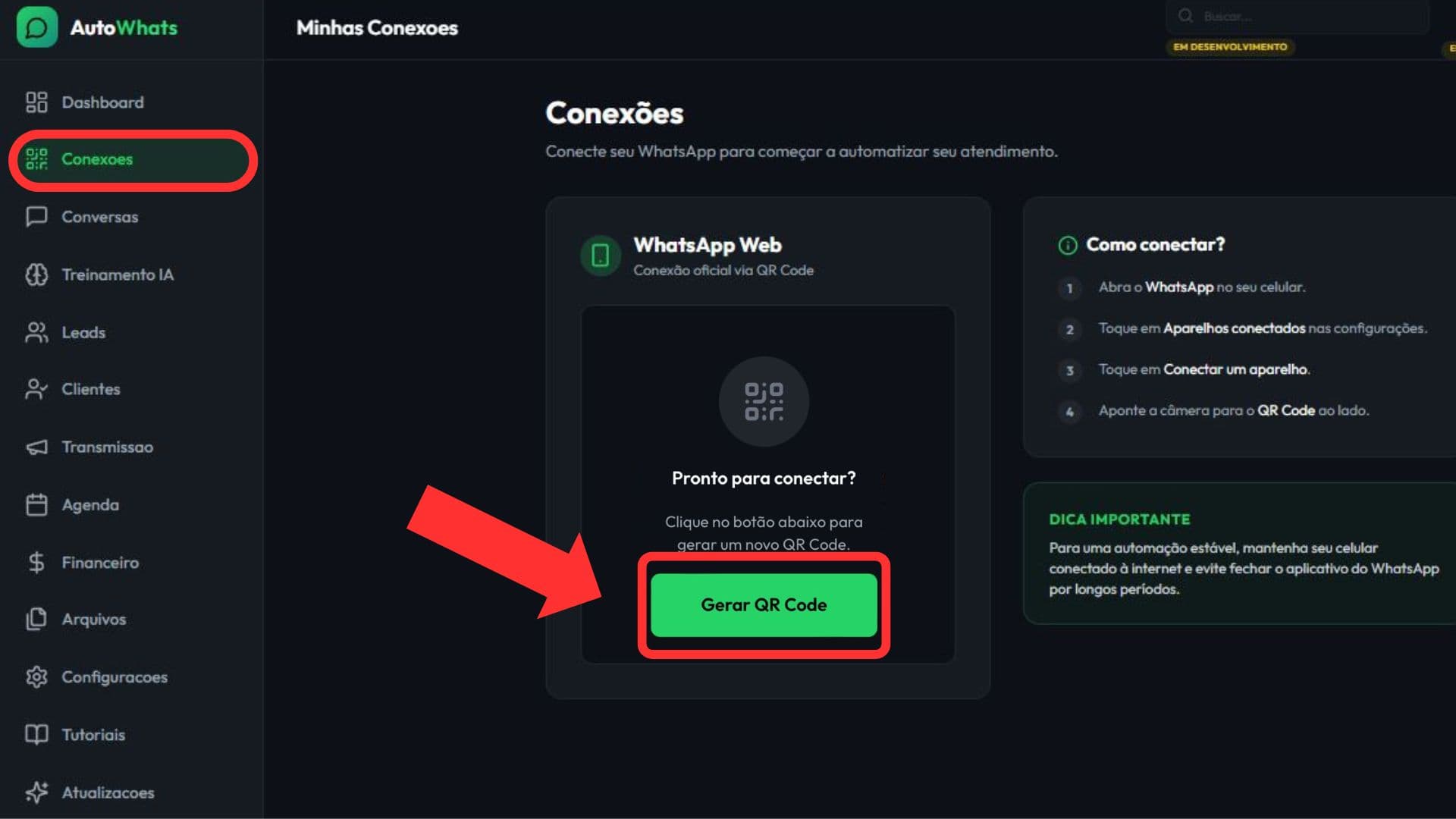Open the Minhas Conexoes tab
This screenshot has width=1456, height=819.
377,28
